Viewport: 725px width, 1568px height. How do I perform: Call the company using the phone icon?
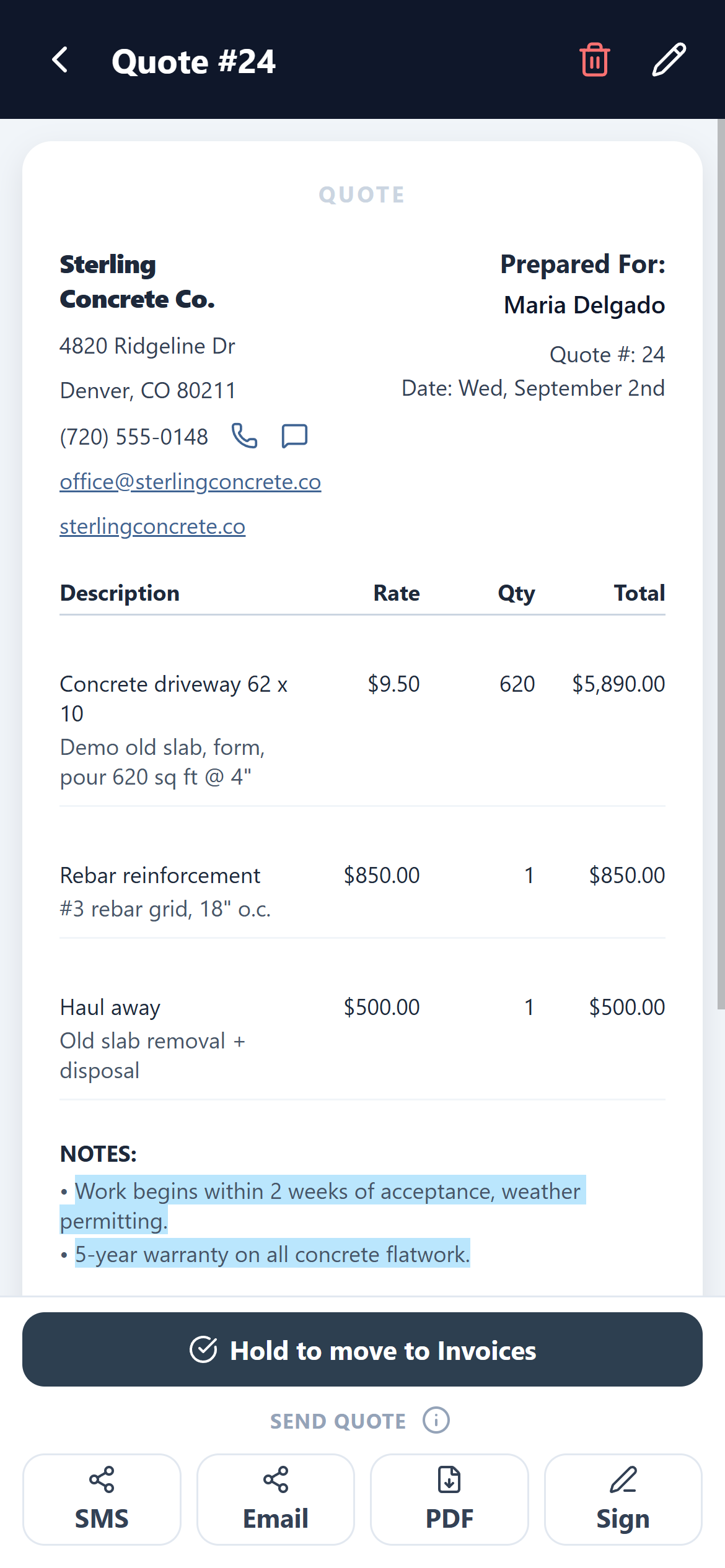tap(244, 436)
